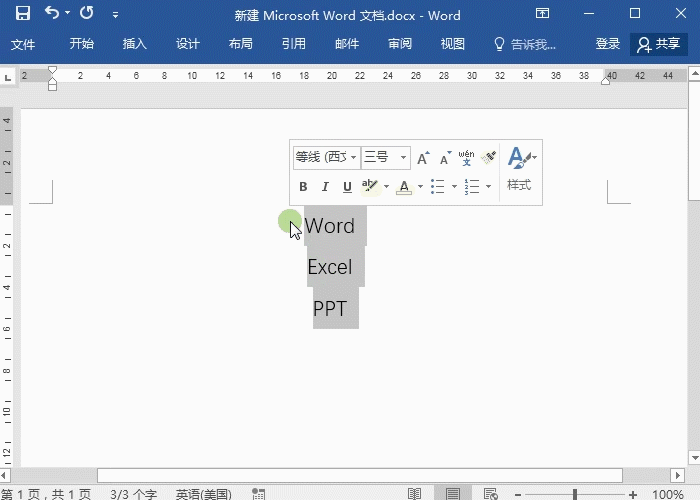Image resolution: width=700 pixels, height=500 pixels.
Task: Click the zoom slider handle
Action: pyautogui.click(x=575, y=494)
